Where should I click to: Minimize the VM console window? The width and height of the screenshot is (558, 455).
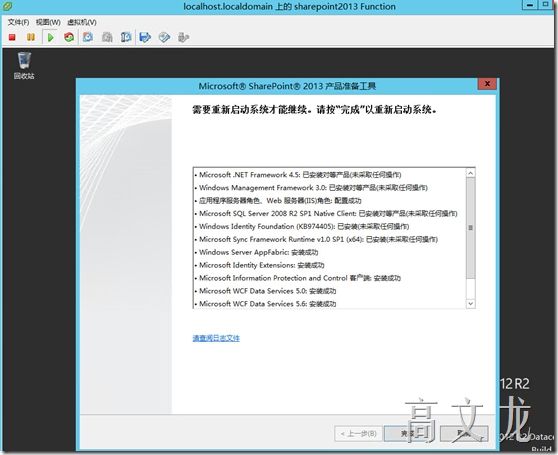point(530,5)
